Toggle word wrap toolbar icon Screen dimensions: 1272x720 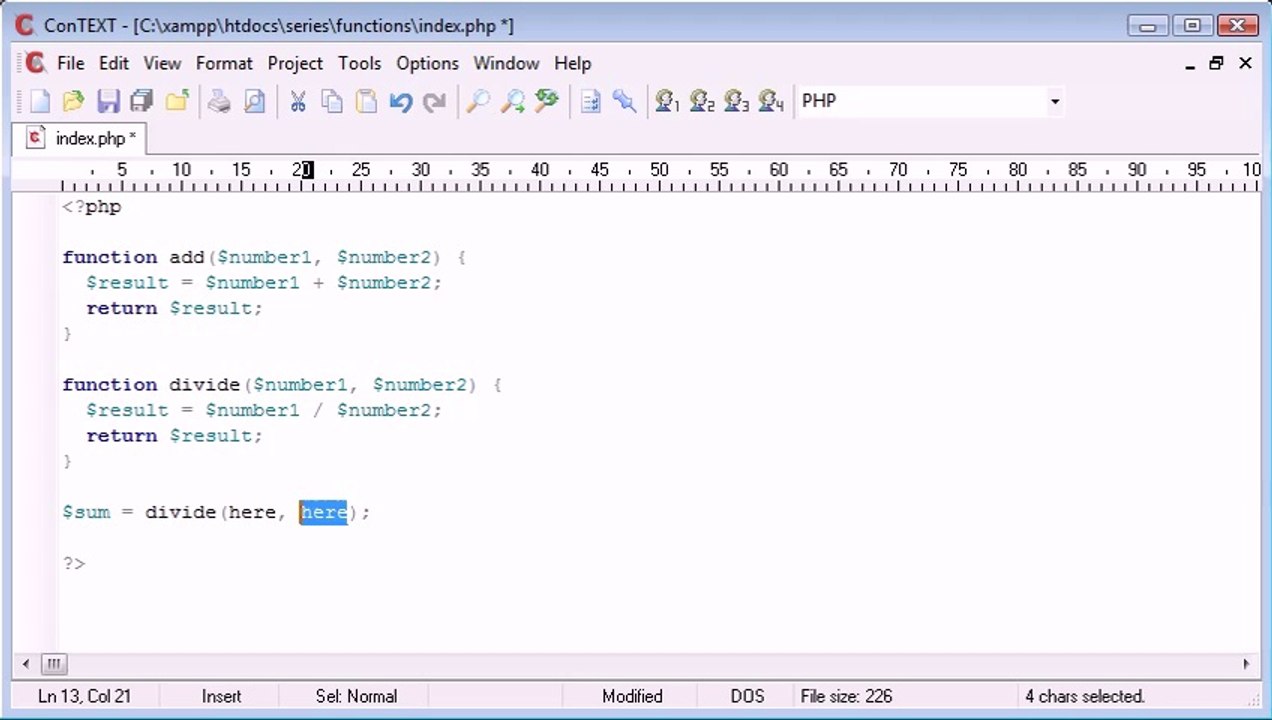click(x=590, y=101)
